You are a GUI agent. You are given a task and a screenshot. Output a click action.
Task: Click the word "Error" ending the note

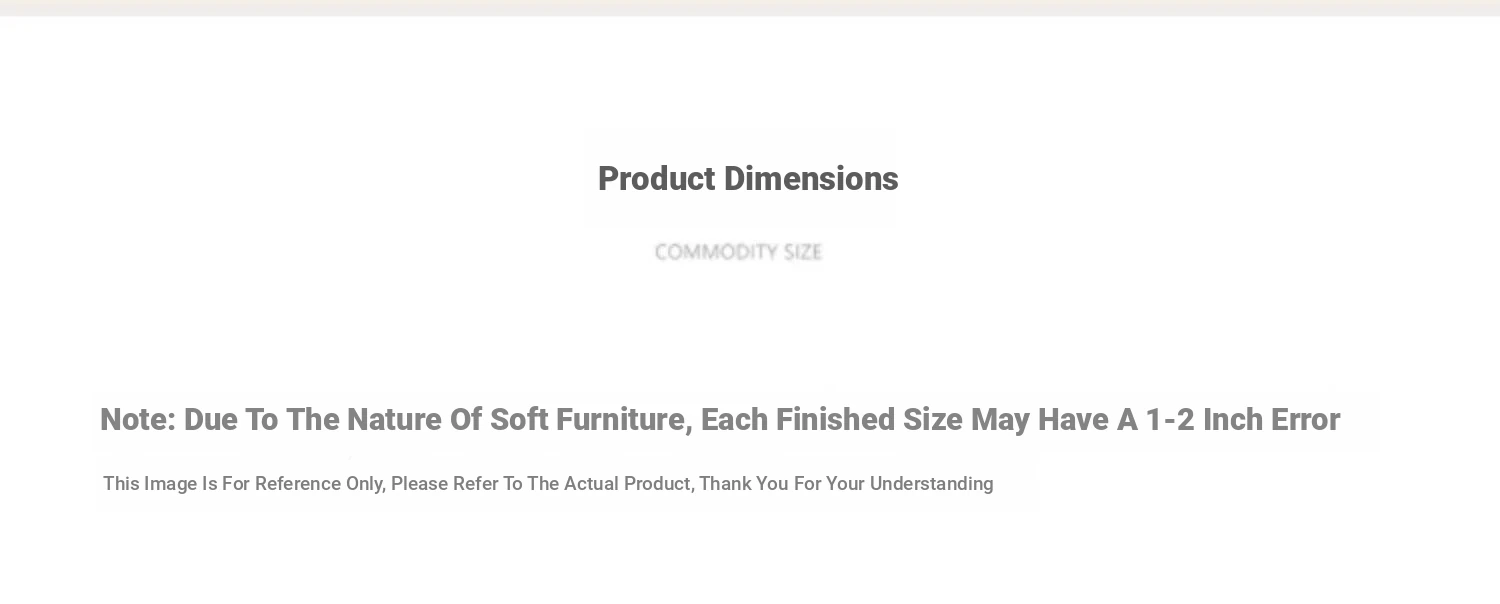click(x=1305, y=420)
